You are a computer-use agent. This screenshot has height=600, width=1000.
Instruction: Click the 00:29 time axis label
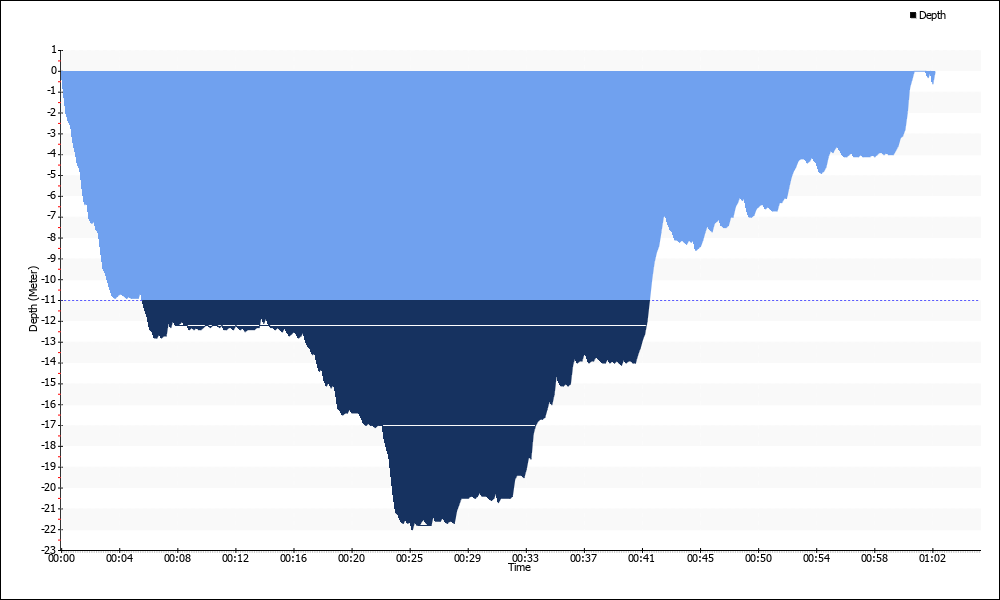point(467,559)
